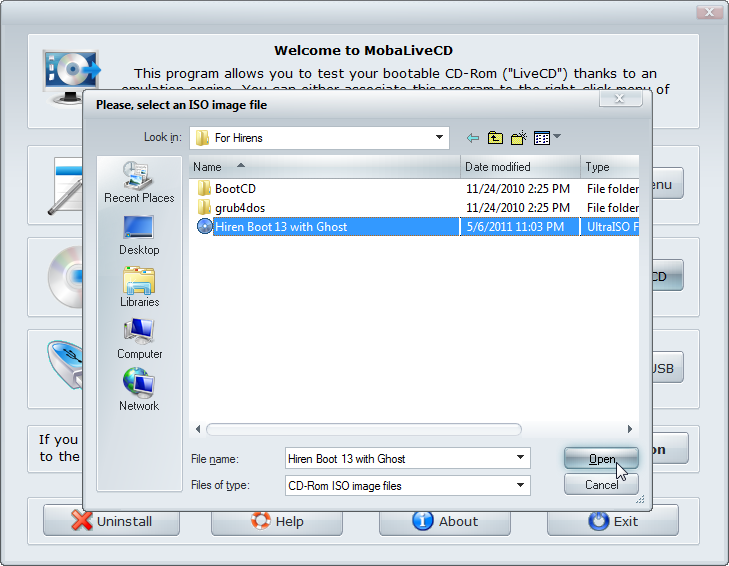Close the MobaLiveCD main window
The width and height of the screenshot is (729, 566).
pyautogui.click(x=709, y=12)
